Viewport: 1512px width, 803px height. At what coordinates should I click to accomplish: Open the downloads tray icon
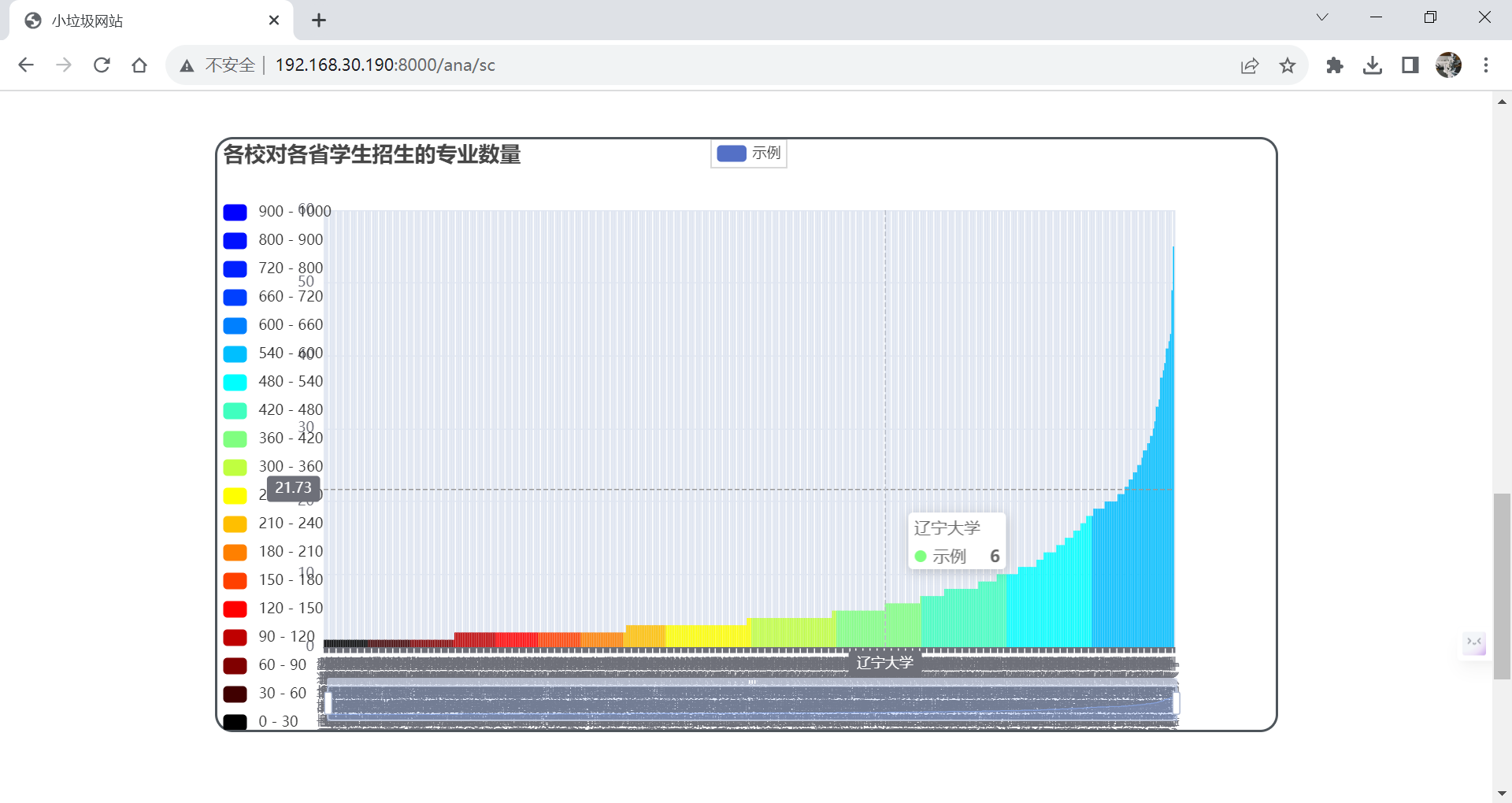pyautogui.click(x=1373, y=65)
